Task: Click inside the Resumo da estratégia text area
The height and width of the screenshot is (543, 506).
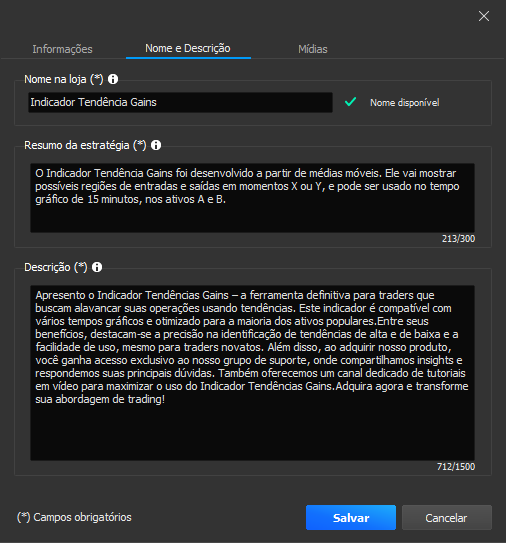Action: (x=252, y=198)
